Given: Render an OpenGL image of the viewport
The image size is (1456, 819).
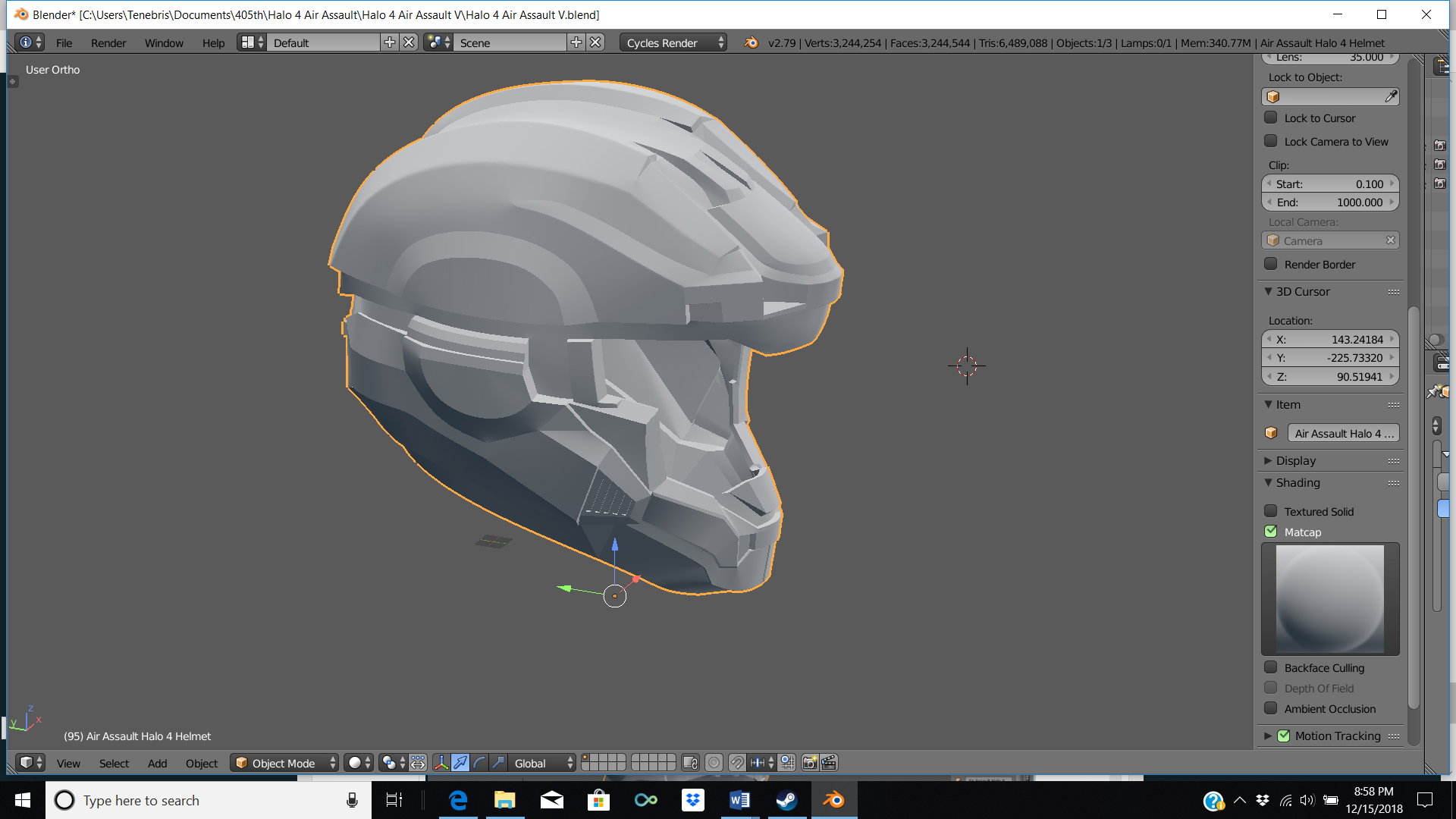Looking at the screenshot, I should [810, 763].
